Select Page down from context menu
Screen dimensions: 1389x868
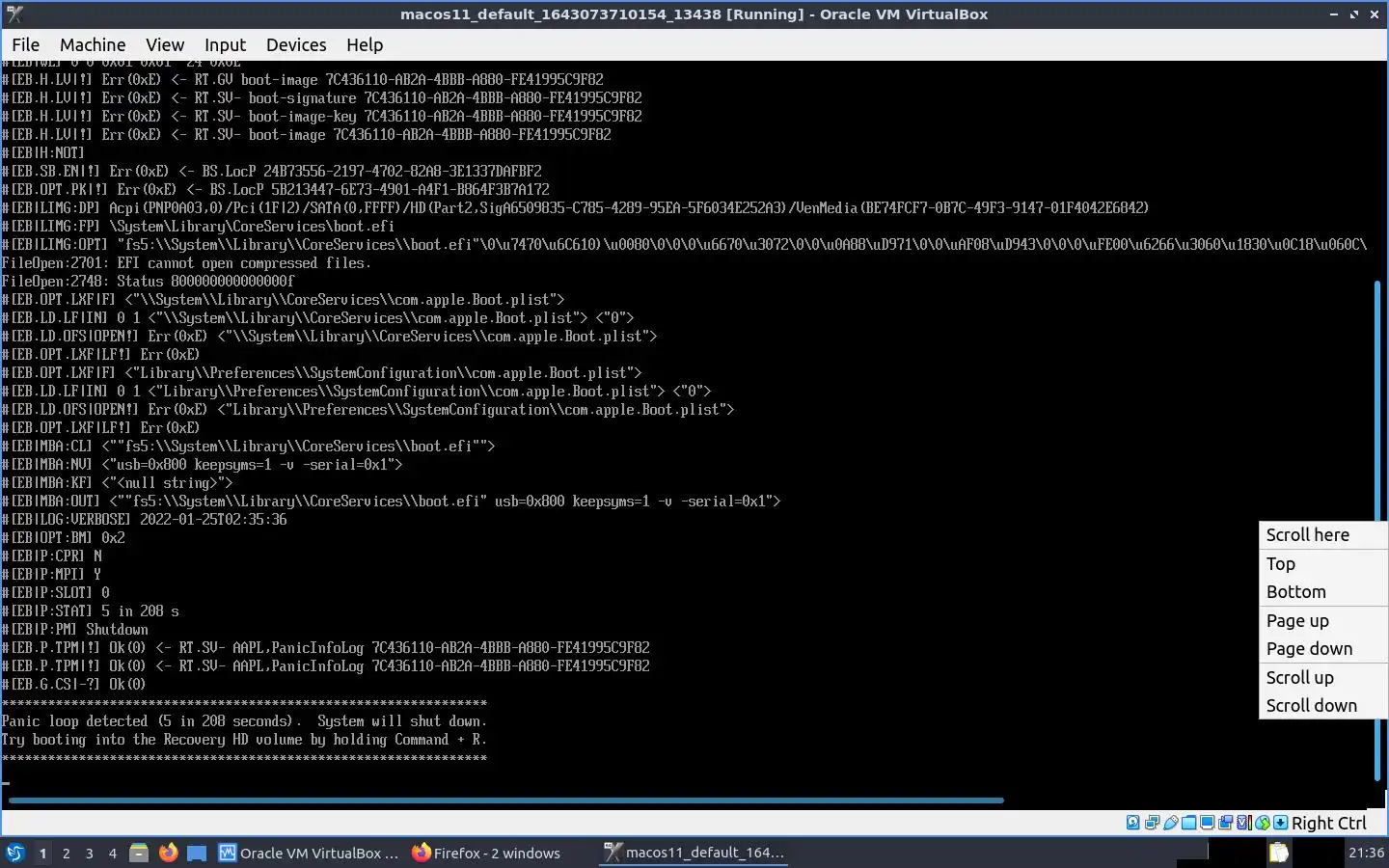coord(1323,649)
